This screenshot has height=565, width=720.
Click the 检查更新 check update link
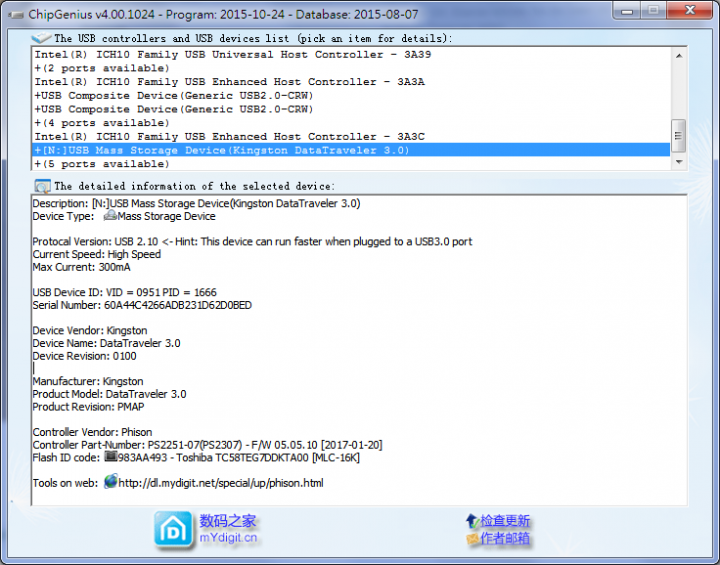pyautogui.click(x=505, y=520)
